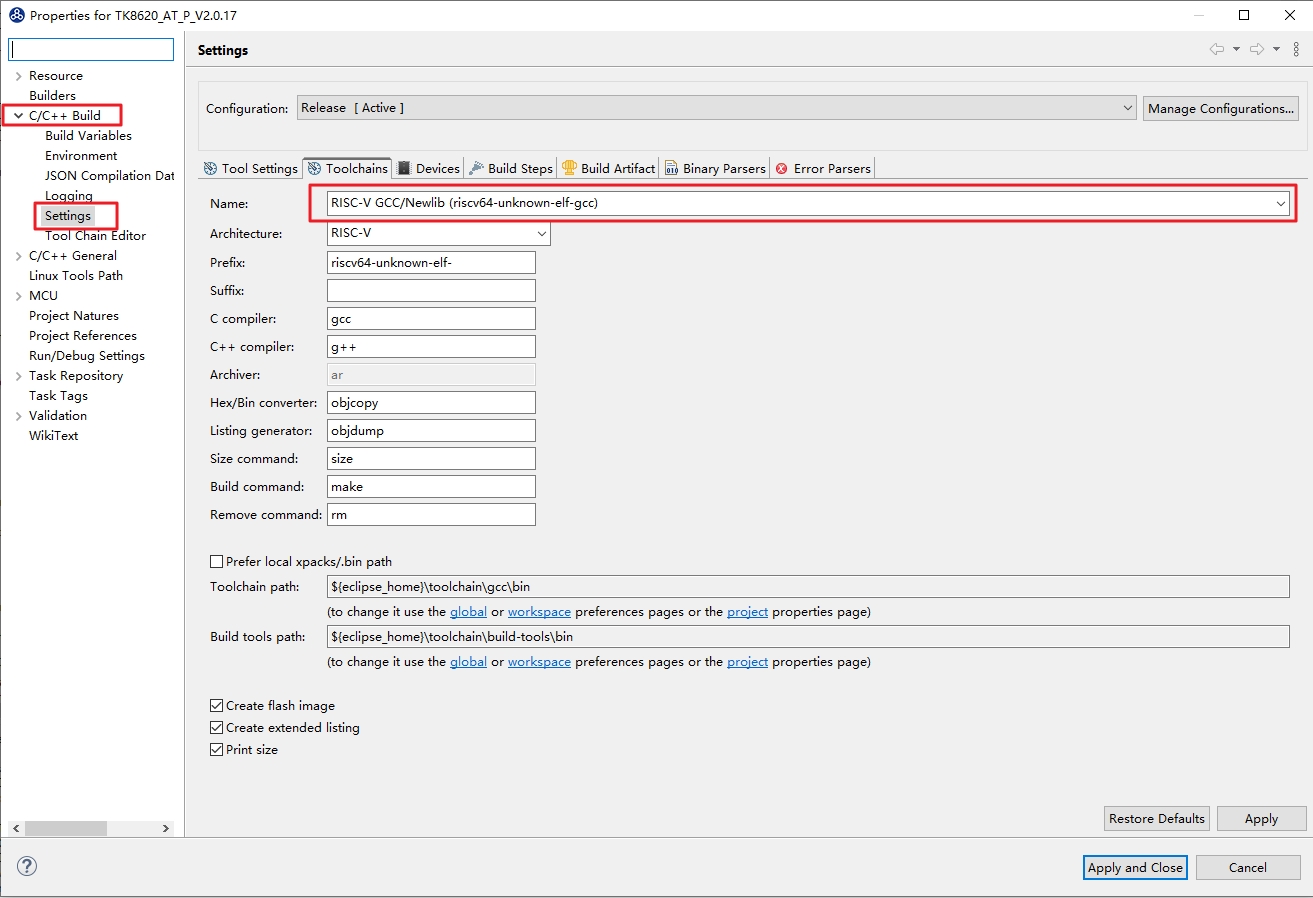Select Project Natures in the tree
This screenshot has height=898, width=1313.
(74, 316)
